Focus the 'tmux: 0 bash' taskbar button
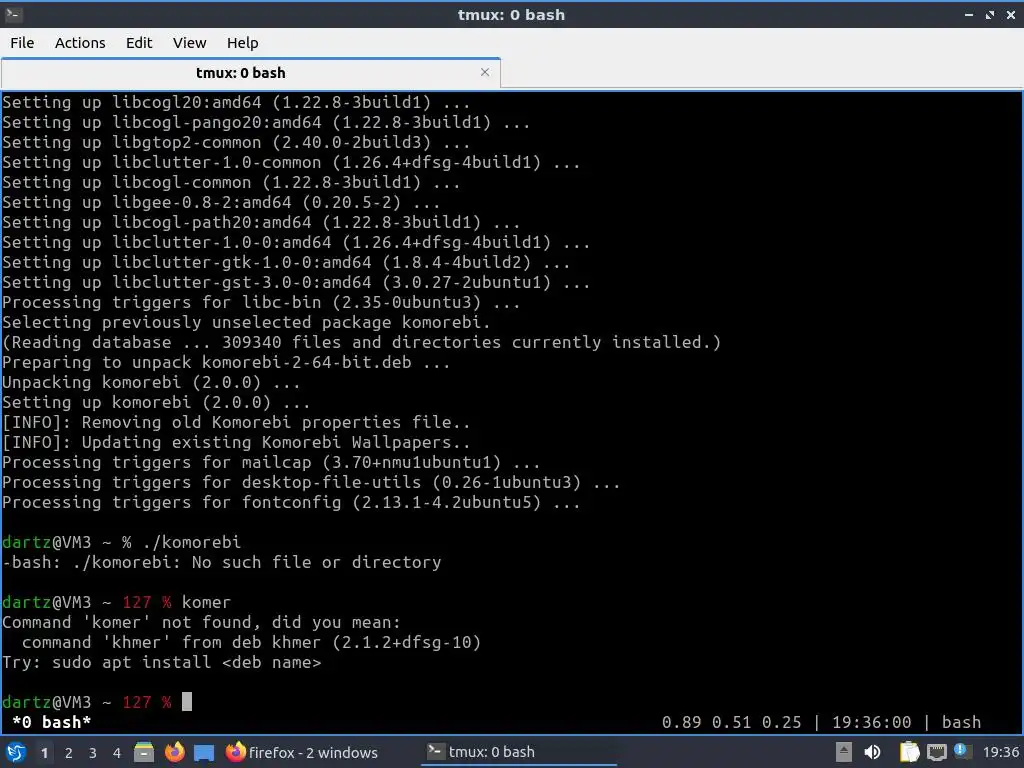The height and width of the screenshot is (768, 1024). click(519, 752)
